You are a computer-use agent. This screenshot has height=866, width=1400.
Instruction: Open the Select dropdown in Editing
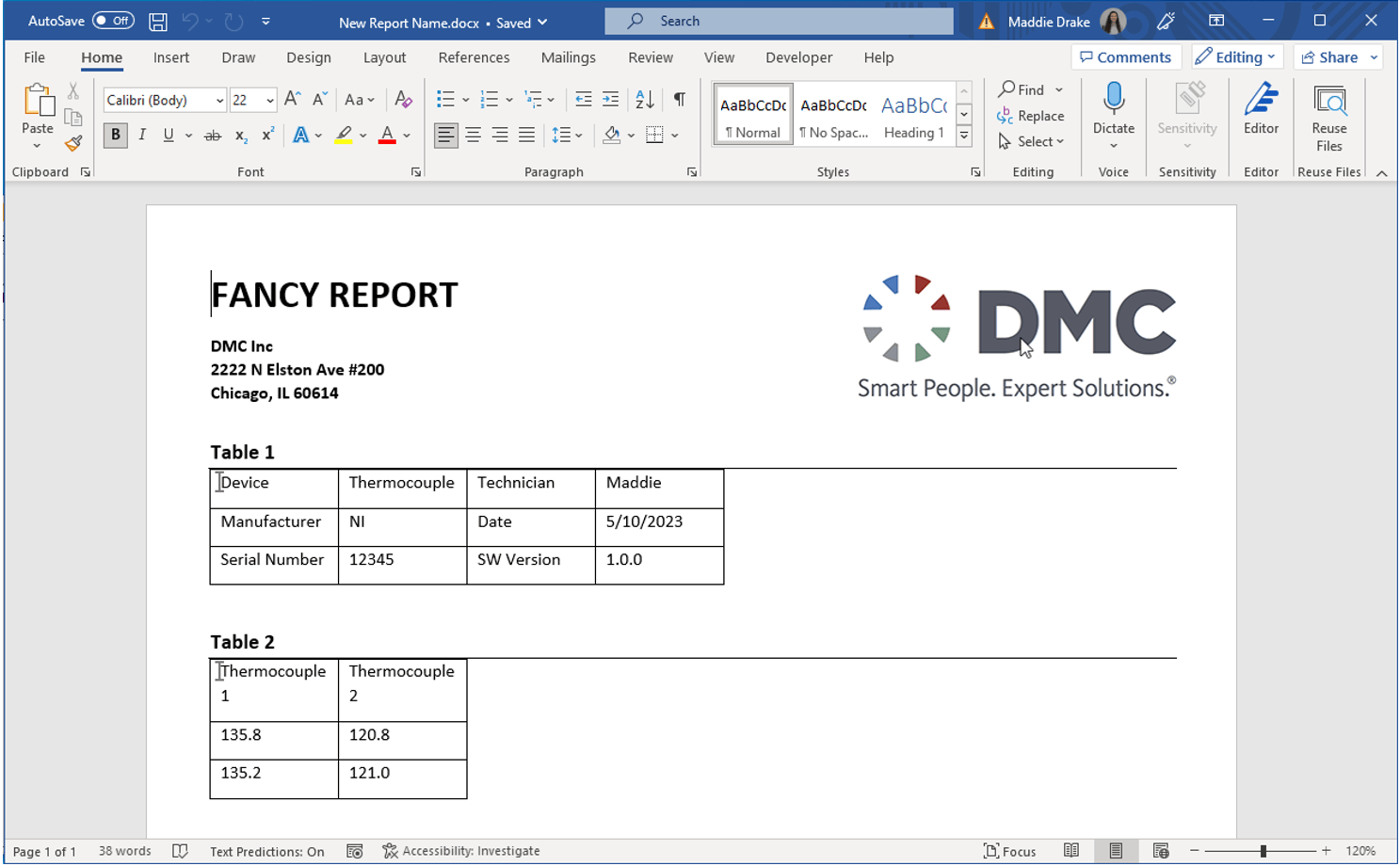(1030, 141)
